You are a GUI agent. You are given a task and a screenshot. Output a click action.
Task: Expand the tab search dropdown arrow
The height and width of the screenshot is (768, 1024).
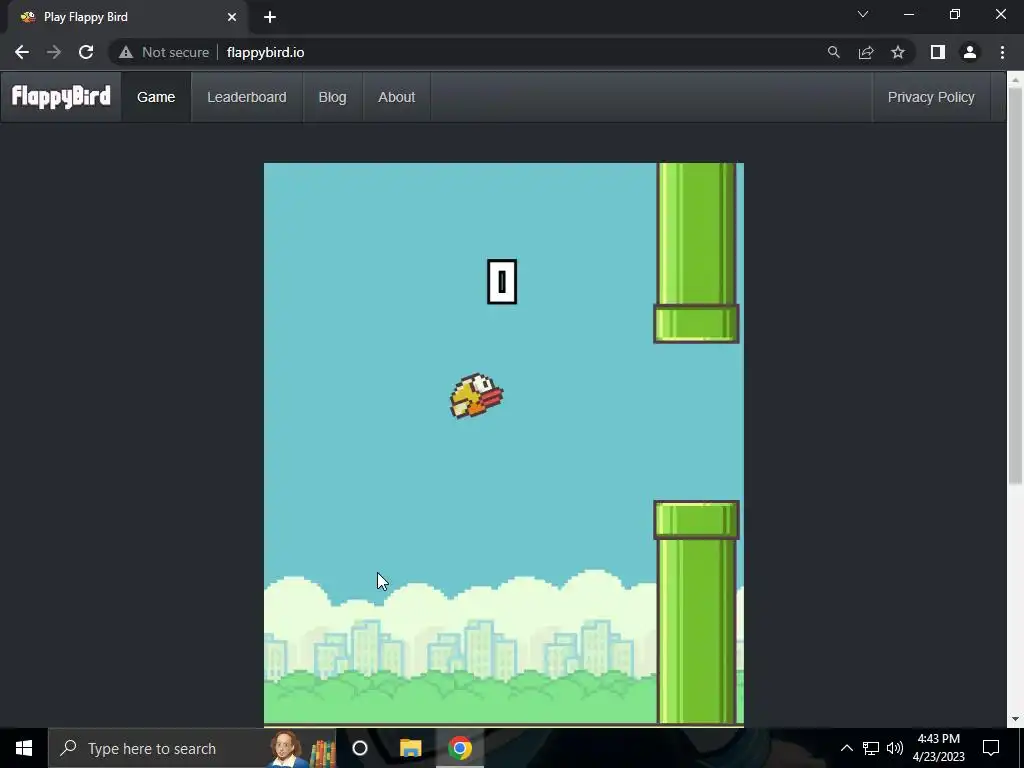(x=863, y=14)
